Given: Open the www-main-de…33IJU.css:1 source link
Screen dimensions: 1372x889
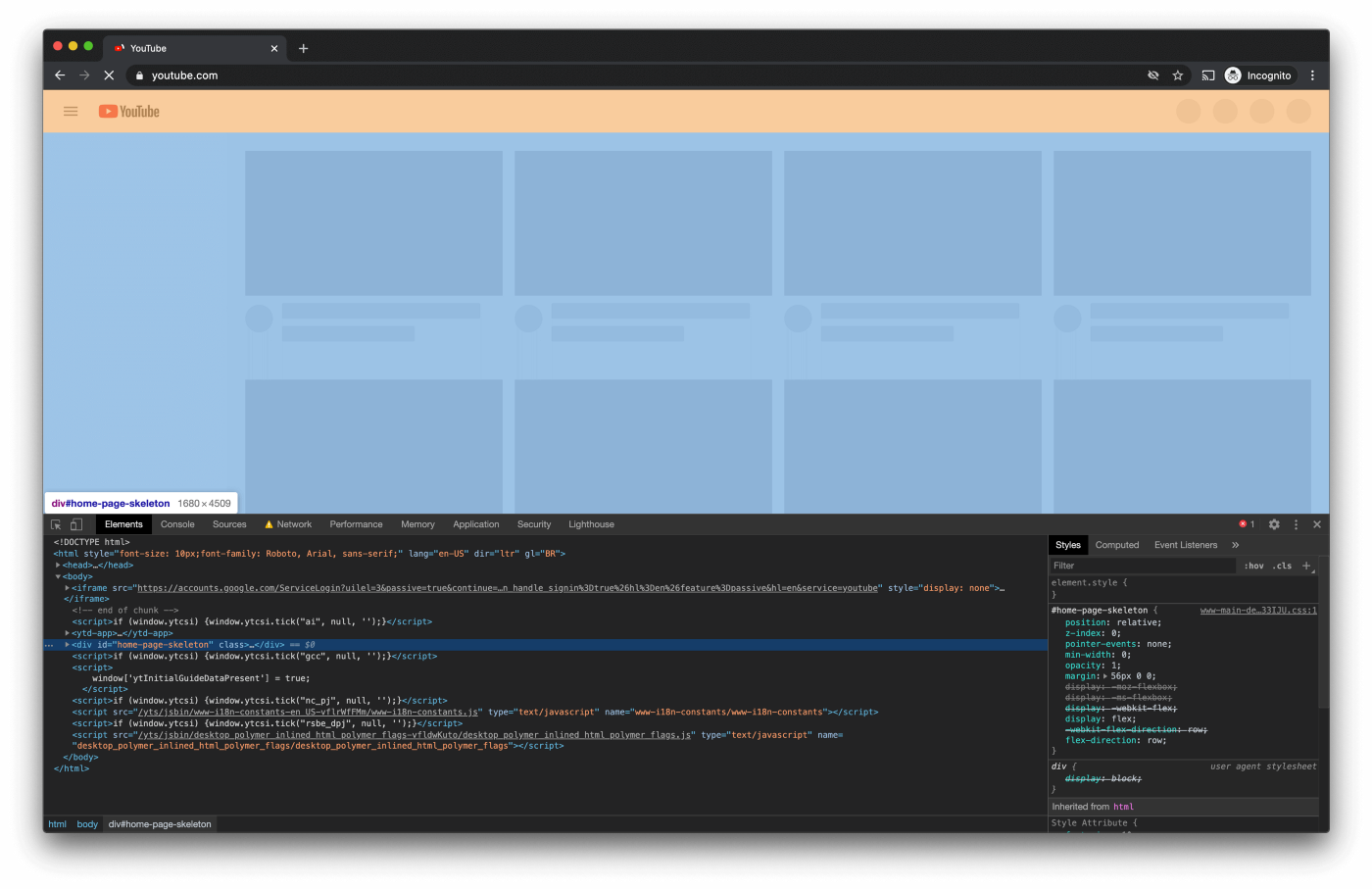Looking at the screenshot, I should (x=1258, y=611).
